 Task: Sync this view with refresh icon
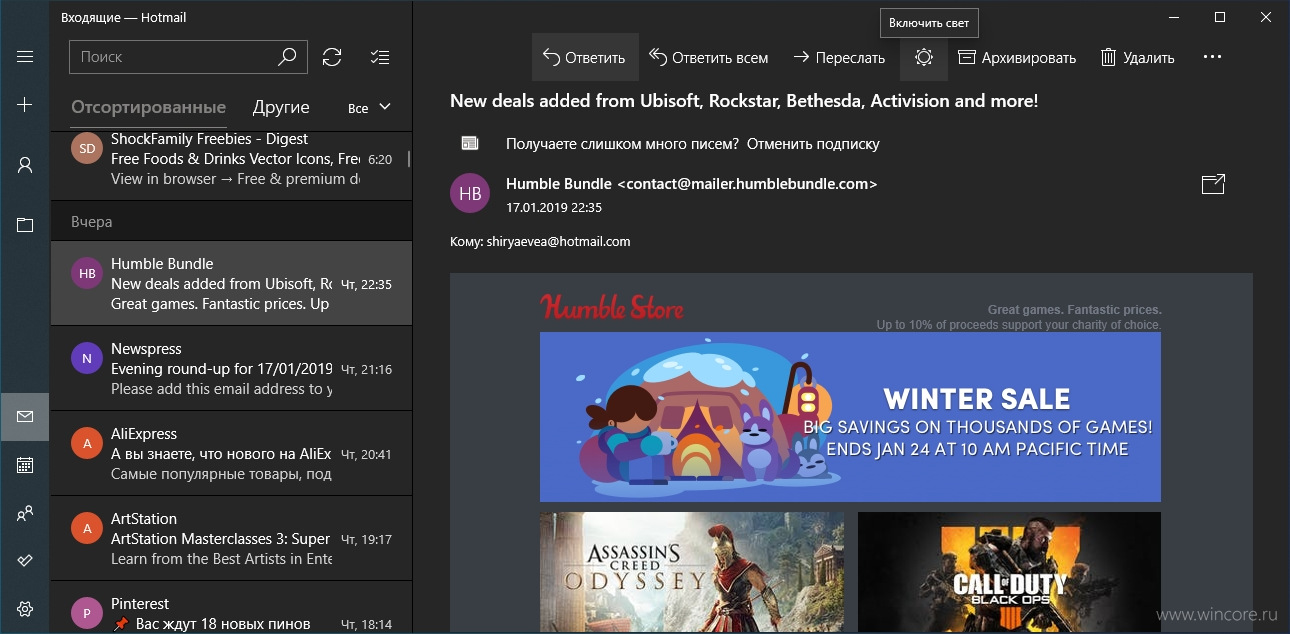coord(332,57)
